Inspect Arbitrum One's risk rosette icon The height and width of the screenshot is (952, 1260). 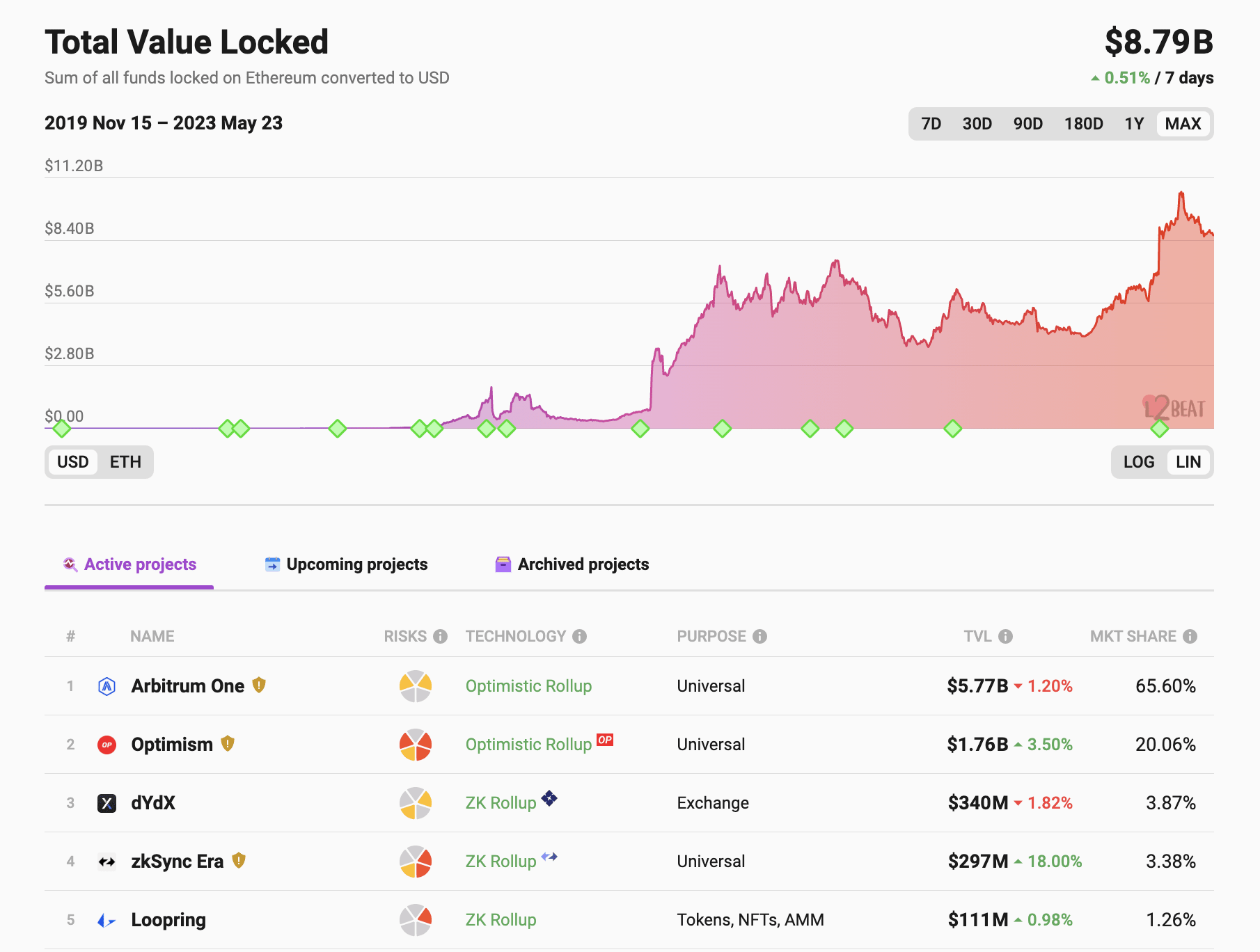[x=416, y=685]
